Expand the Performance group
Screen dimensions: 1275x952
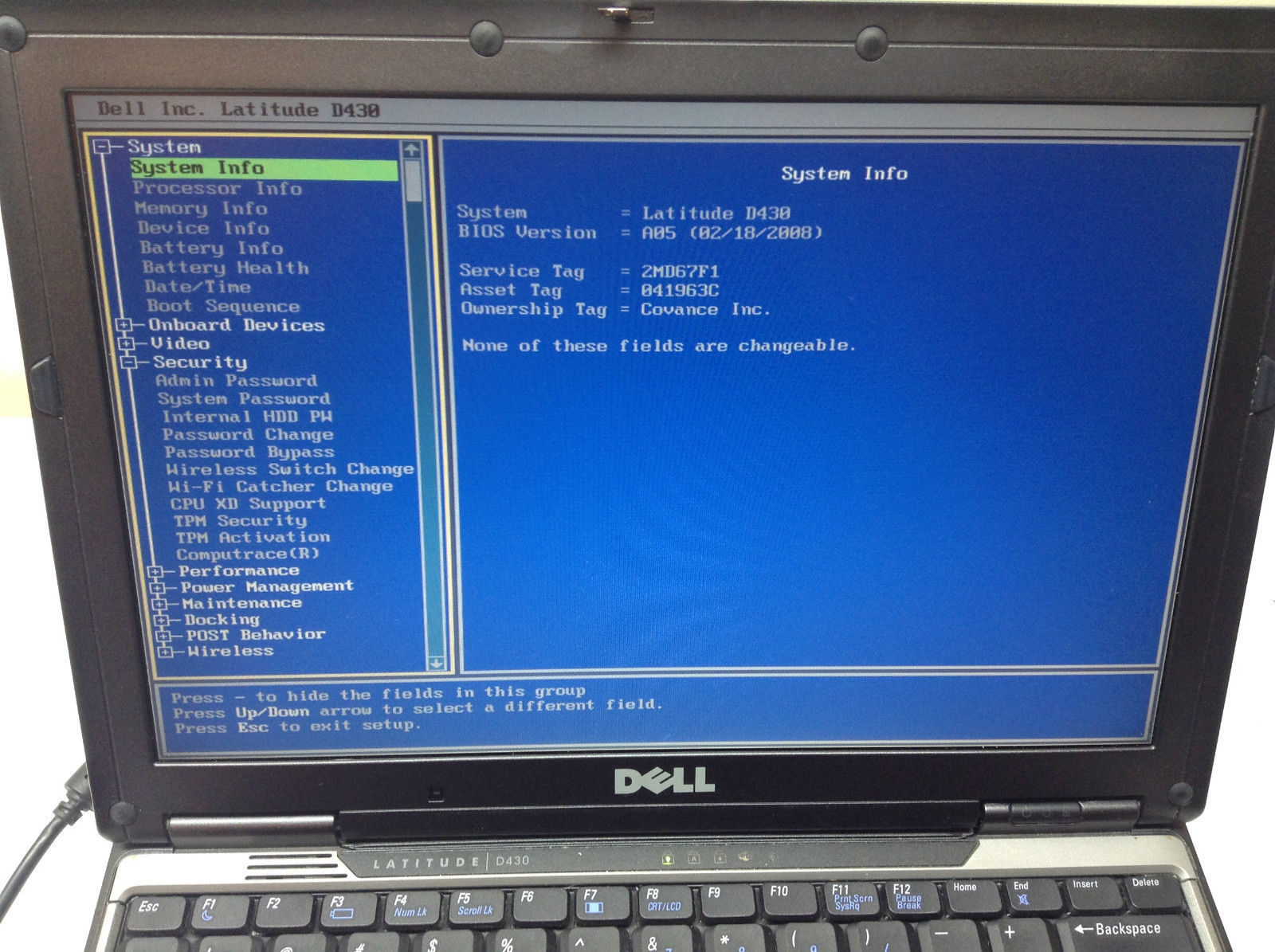pyautogui.click(x=155, y=571)
